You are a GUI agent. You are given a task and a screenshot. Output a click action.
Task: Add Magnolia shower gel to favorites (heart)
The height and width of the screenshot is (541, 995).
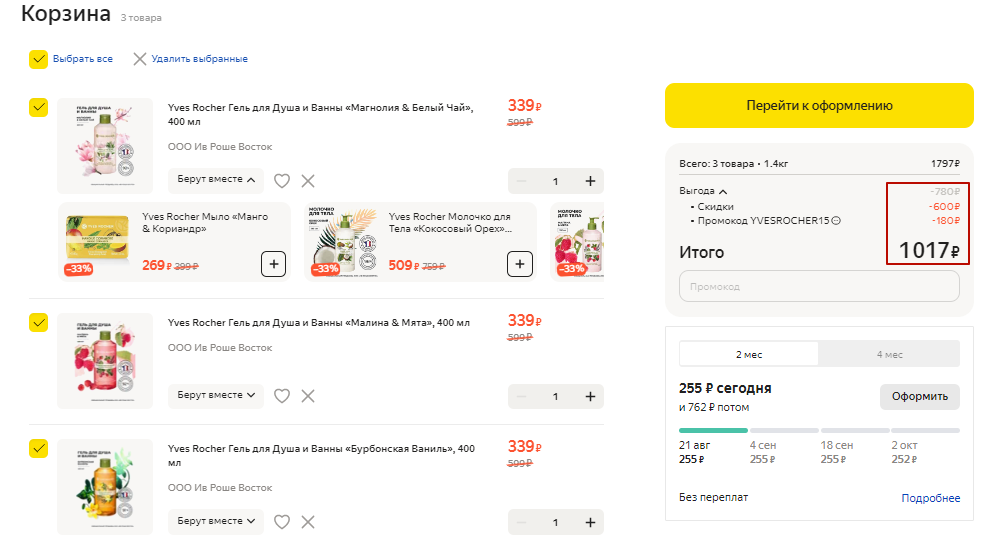pos(282,181)
